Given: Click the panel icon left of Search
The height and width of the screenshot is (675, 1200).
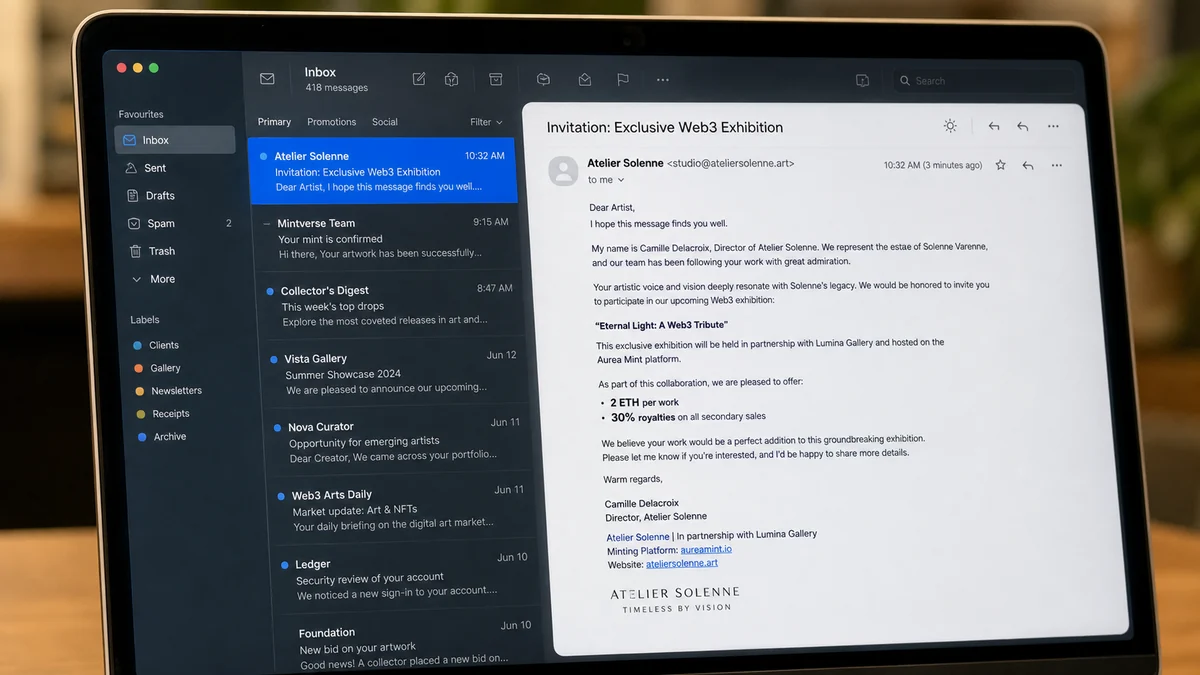Looking at the screenshot, I should [862, 81].
